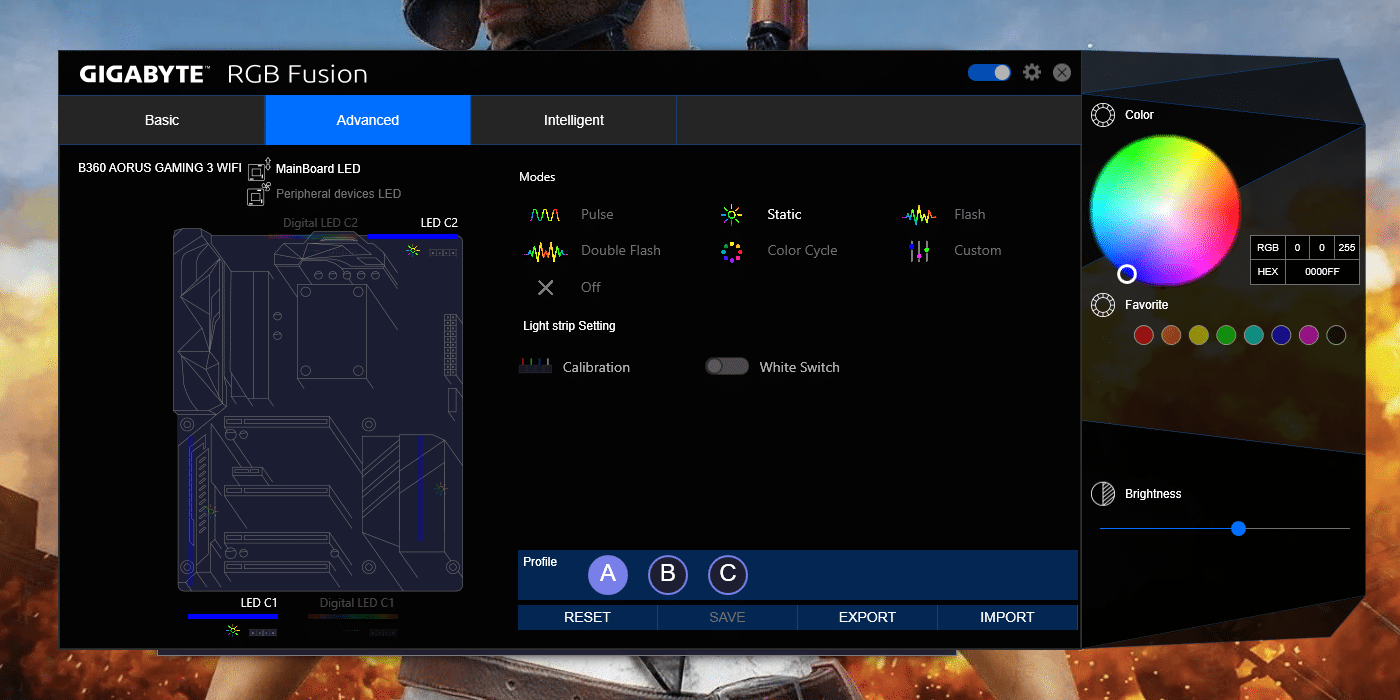Close the RGB Fusion window

click(x=1062, y=72)
